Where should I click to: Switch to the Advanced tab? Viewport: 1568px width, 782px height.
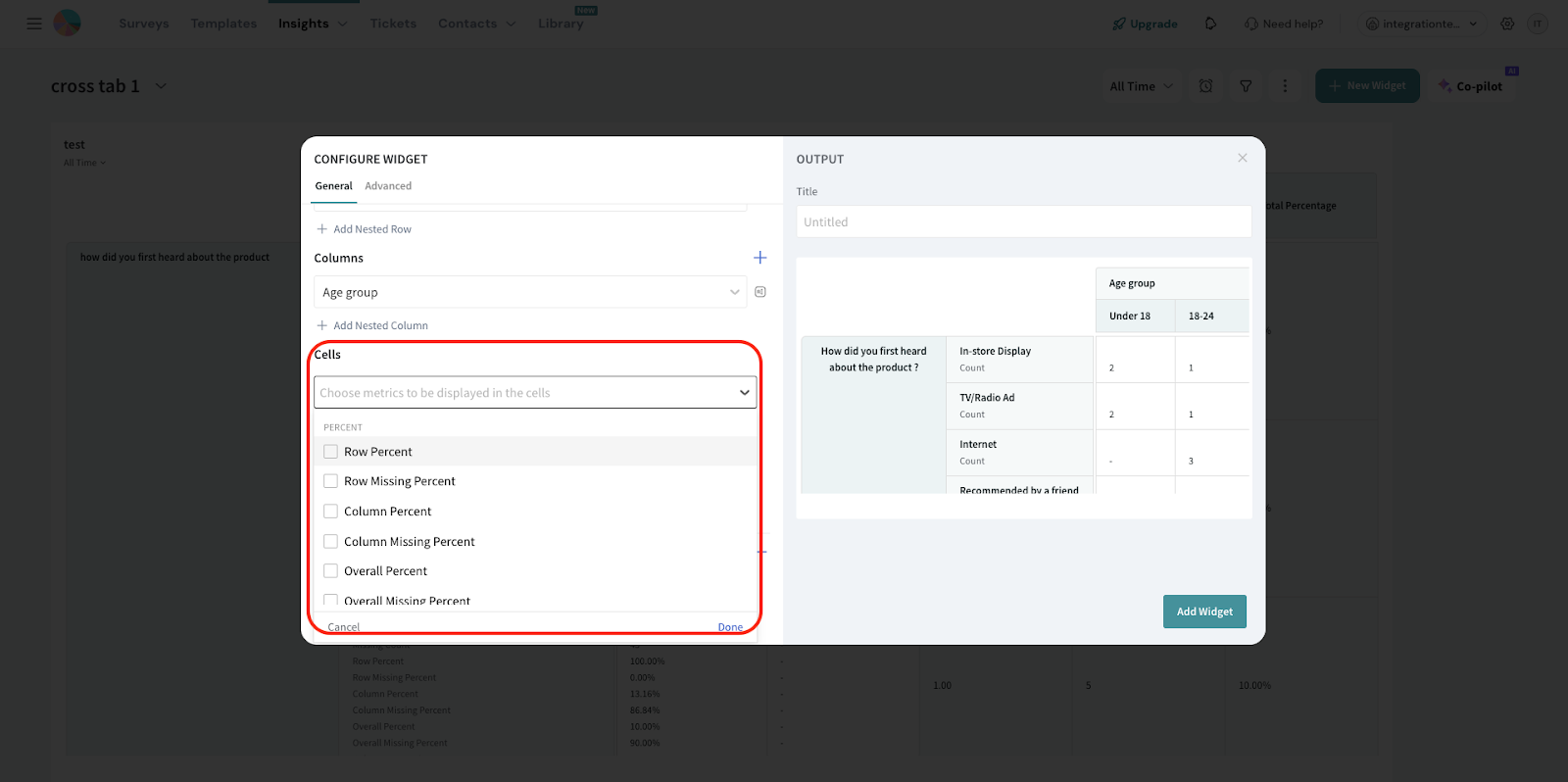[388, 186]
